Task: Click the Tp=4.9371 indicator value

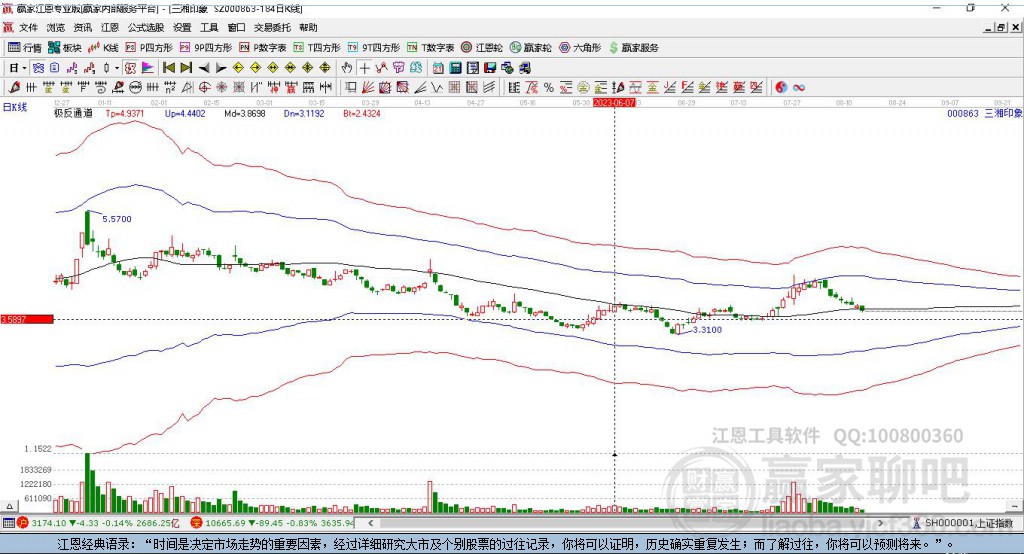Action: pos(124,113)
